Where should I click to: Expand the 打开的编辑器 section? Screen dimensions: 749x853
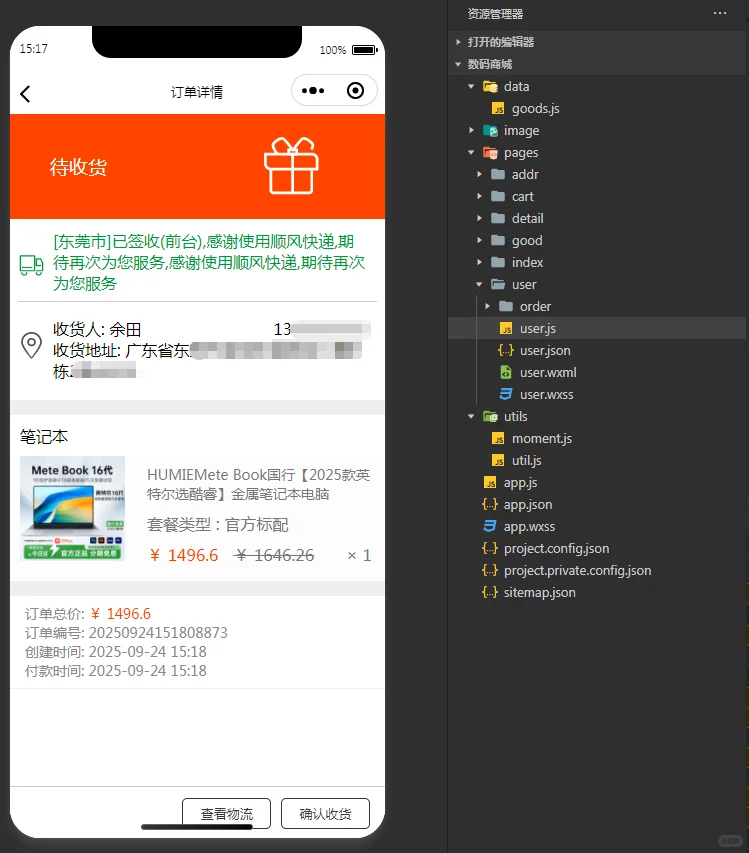click(458, 42)
